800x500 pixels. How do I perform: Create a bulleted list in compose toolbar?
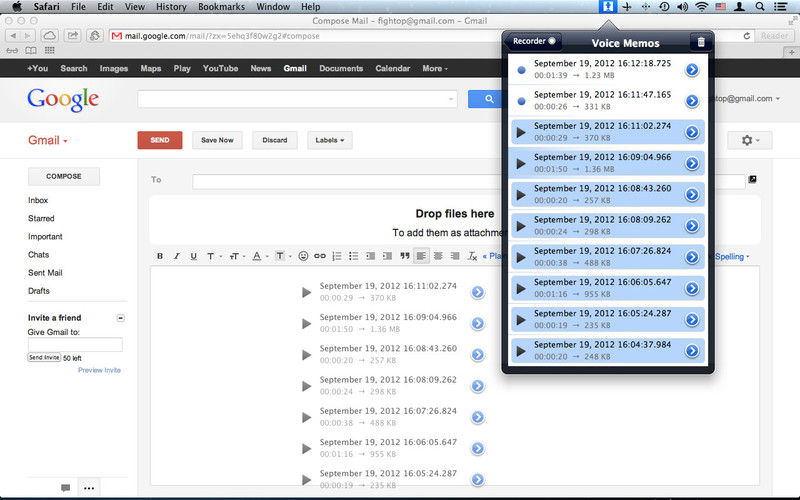click(x=354, y=256)
